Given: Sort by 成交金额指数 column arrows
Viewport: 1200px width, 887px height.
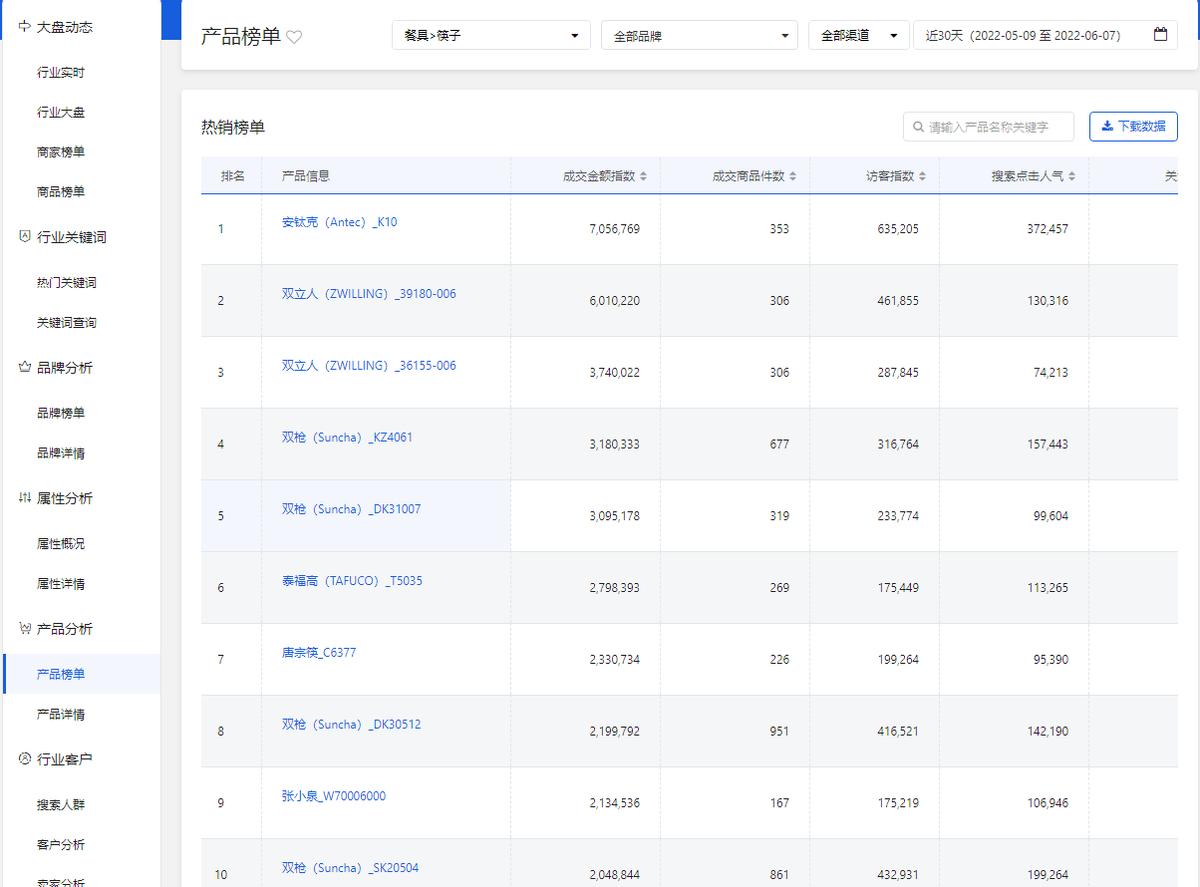Looking at the screenshot, I should coord(643,177).
